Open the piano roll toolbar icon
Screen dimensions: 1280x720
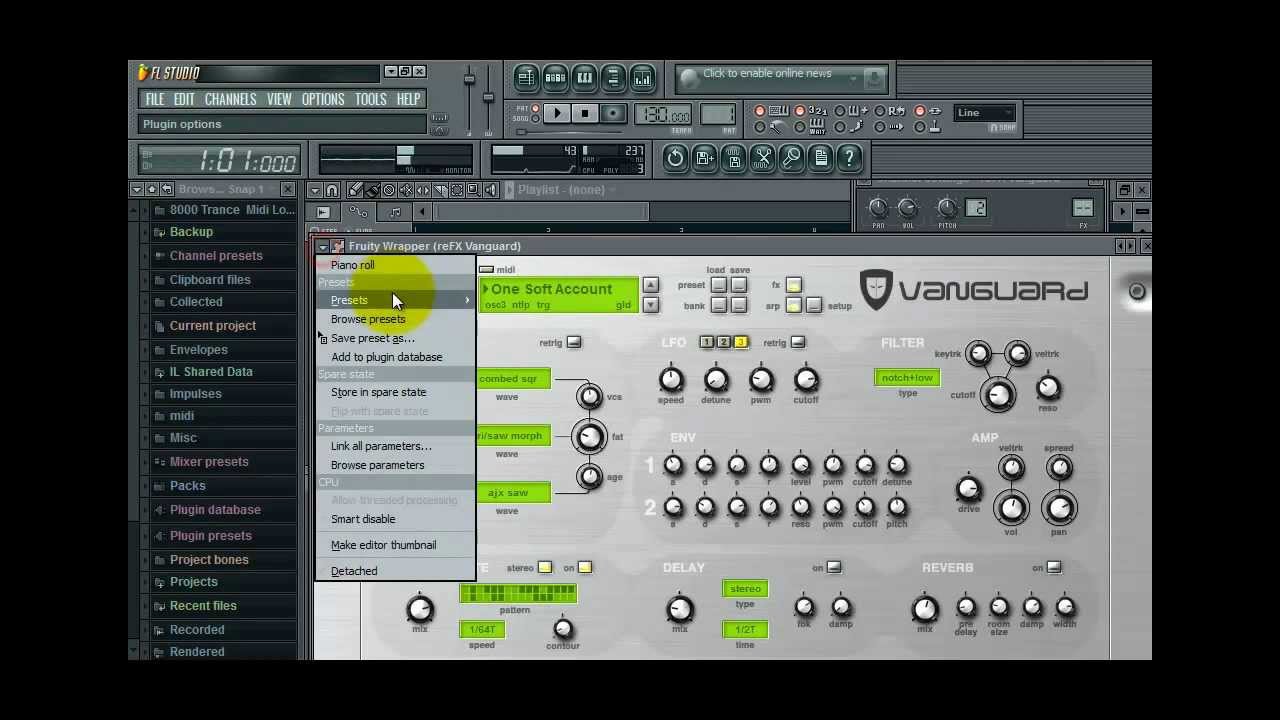[585, 78]
